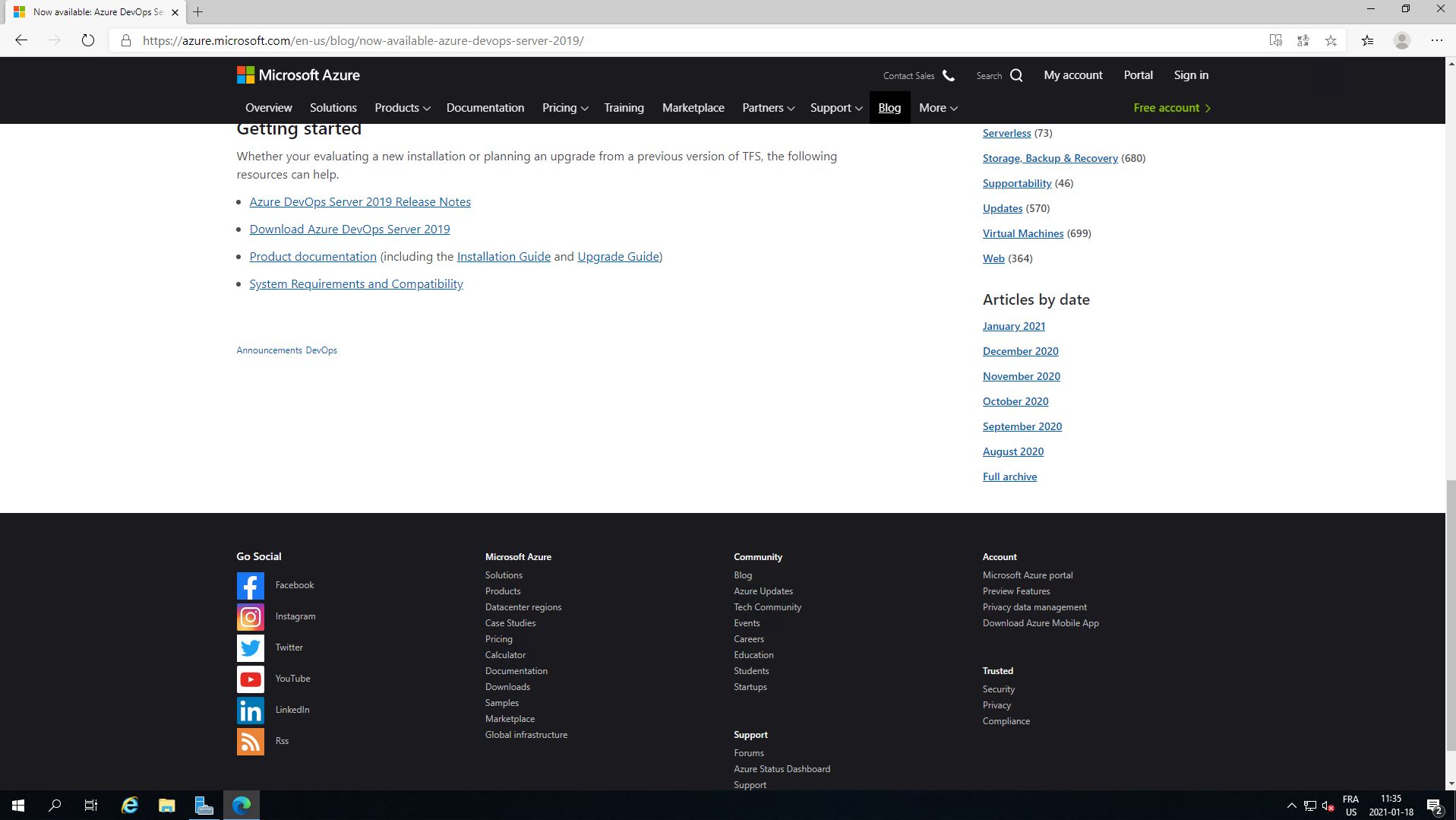Open Azure DevOps Server 2019 Release Notes link
This screenshot has width=1456, height=820.
(360, 201)
